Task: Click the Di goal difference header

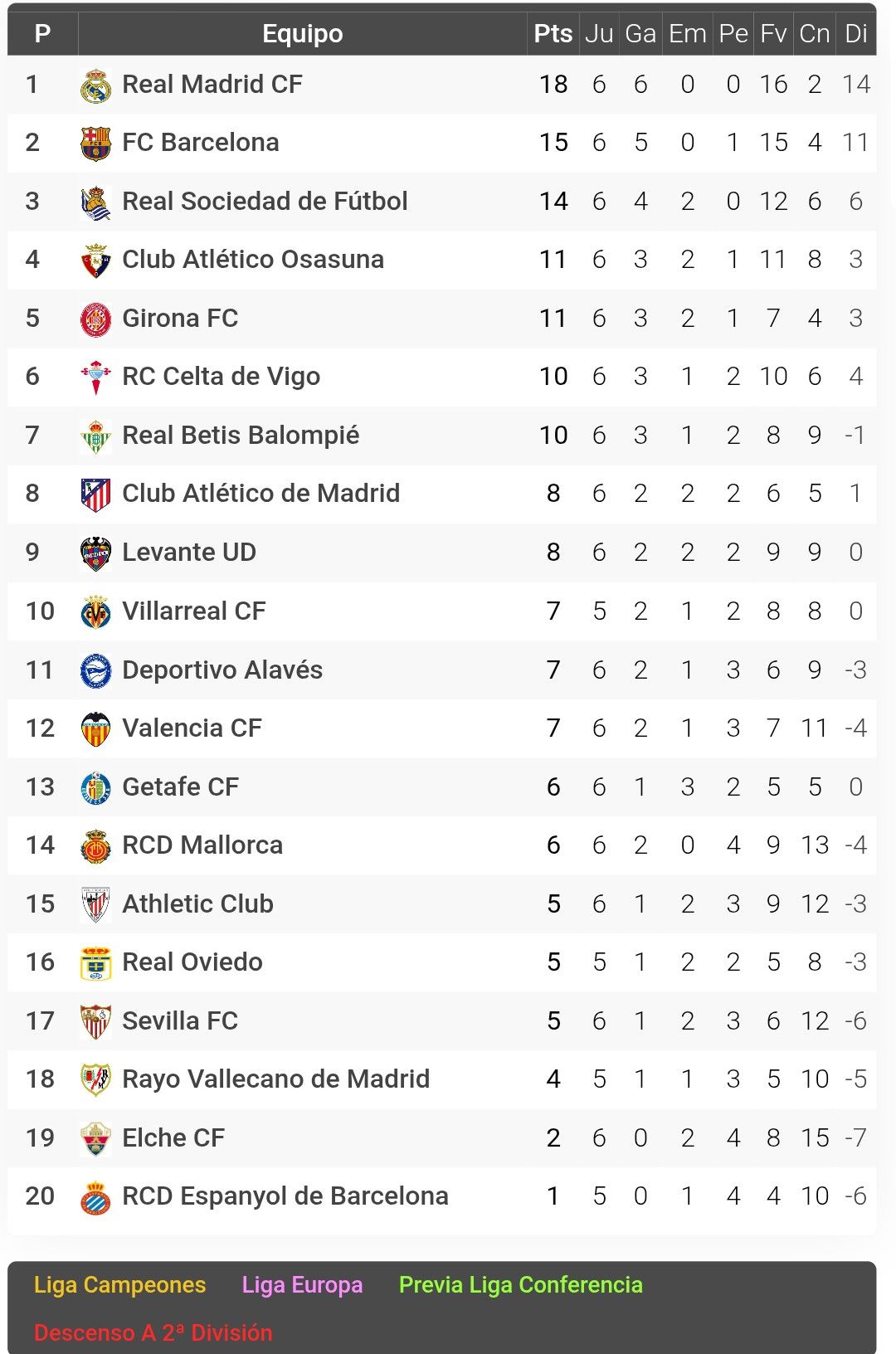Action: tap(856, 33)
